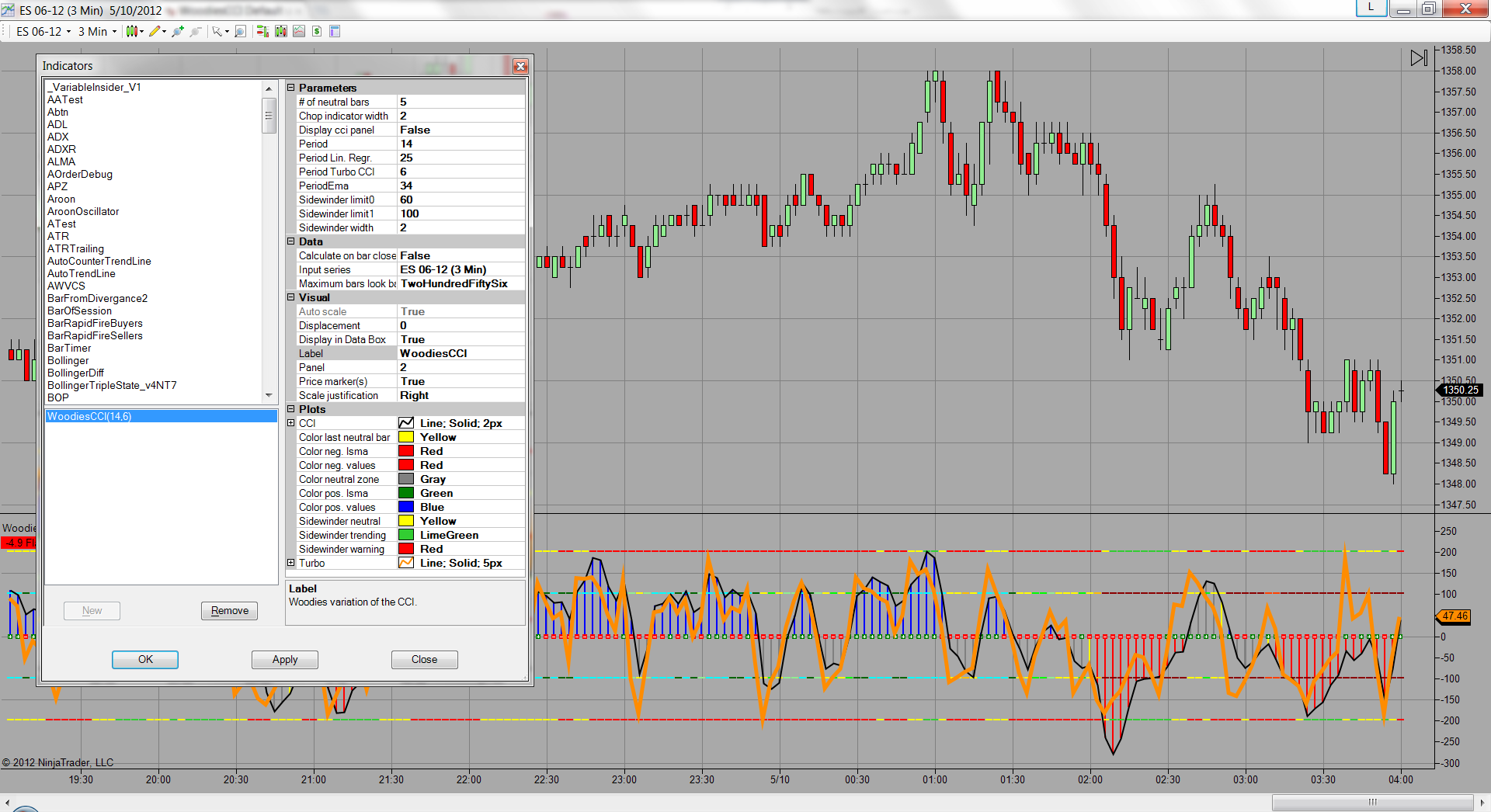Click the chart horizontal scrollbar thumb

(1372, 802)
